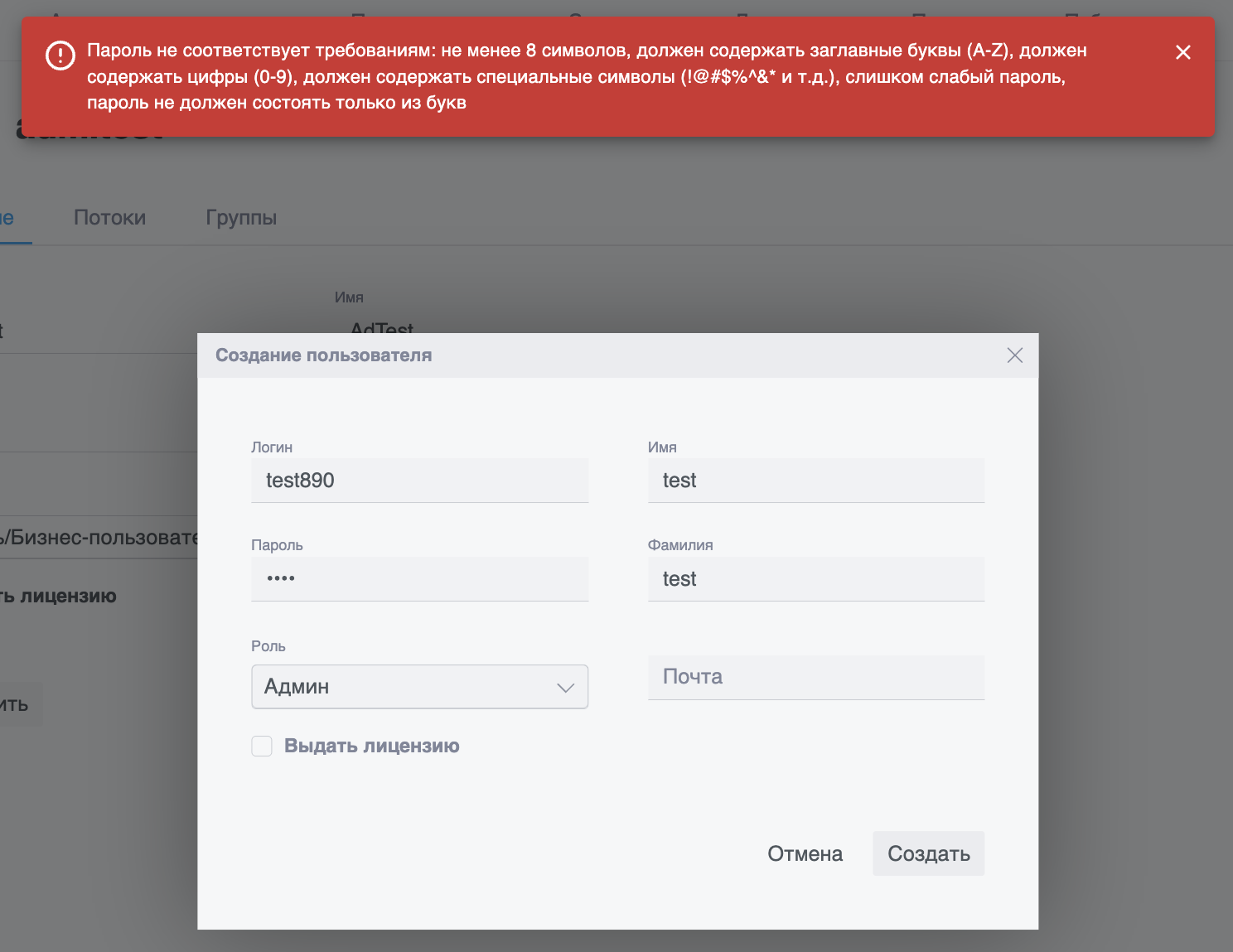Open the Группы tab

coord(241,218)
